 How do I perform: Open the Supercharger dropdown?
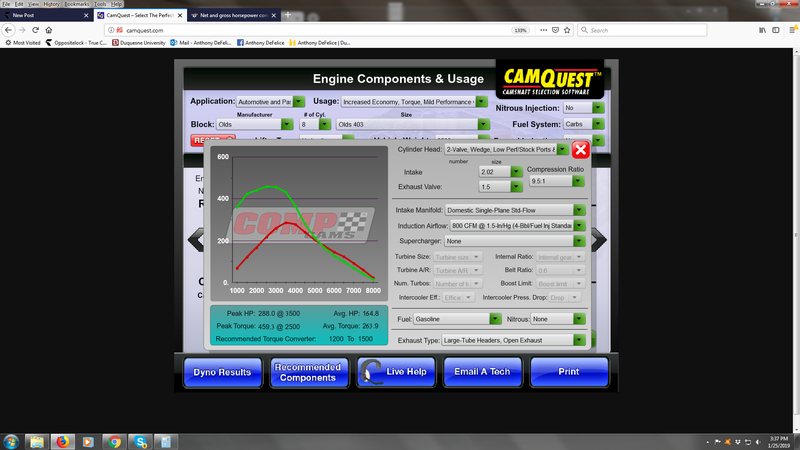point(579,241)
